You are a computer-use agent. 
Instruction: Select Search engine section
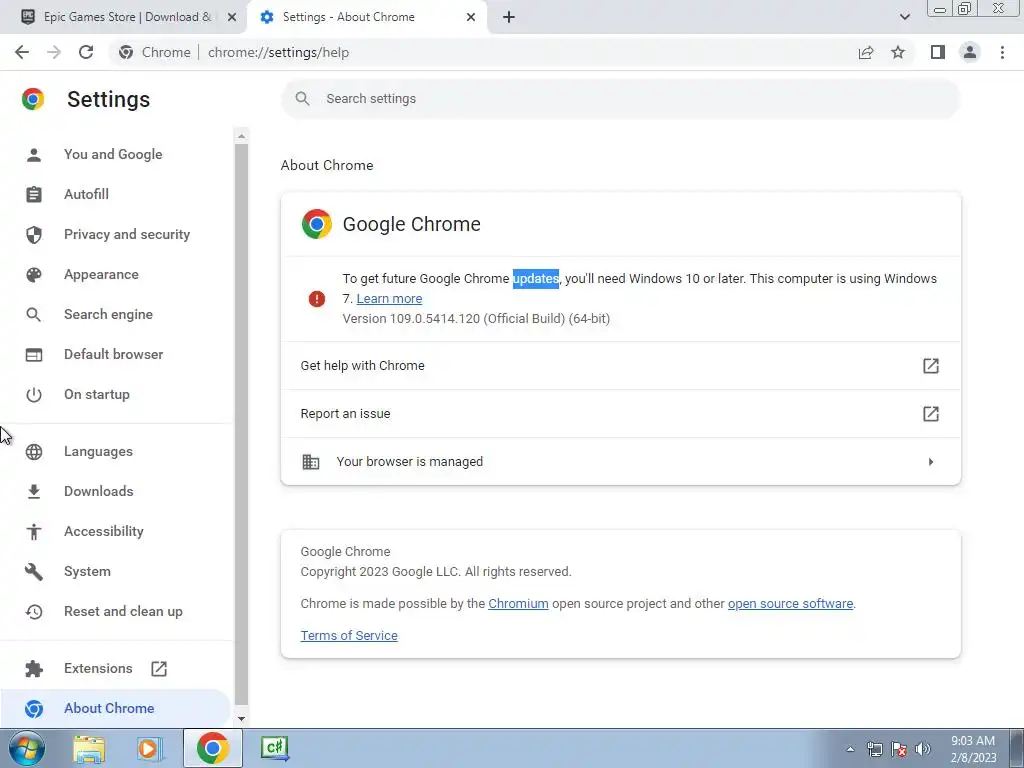108,314
